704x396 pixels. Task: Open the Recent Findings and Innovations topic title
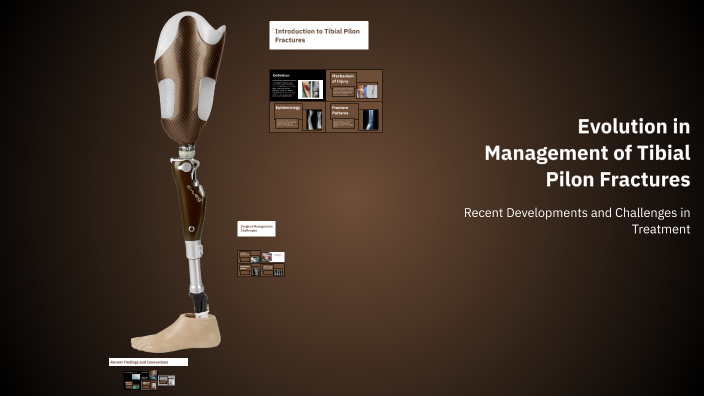(148, 362)
